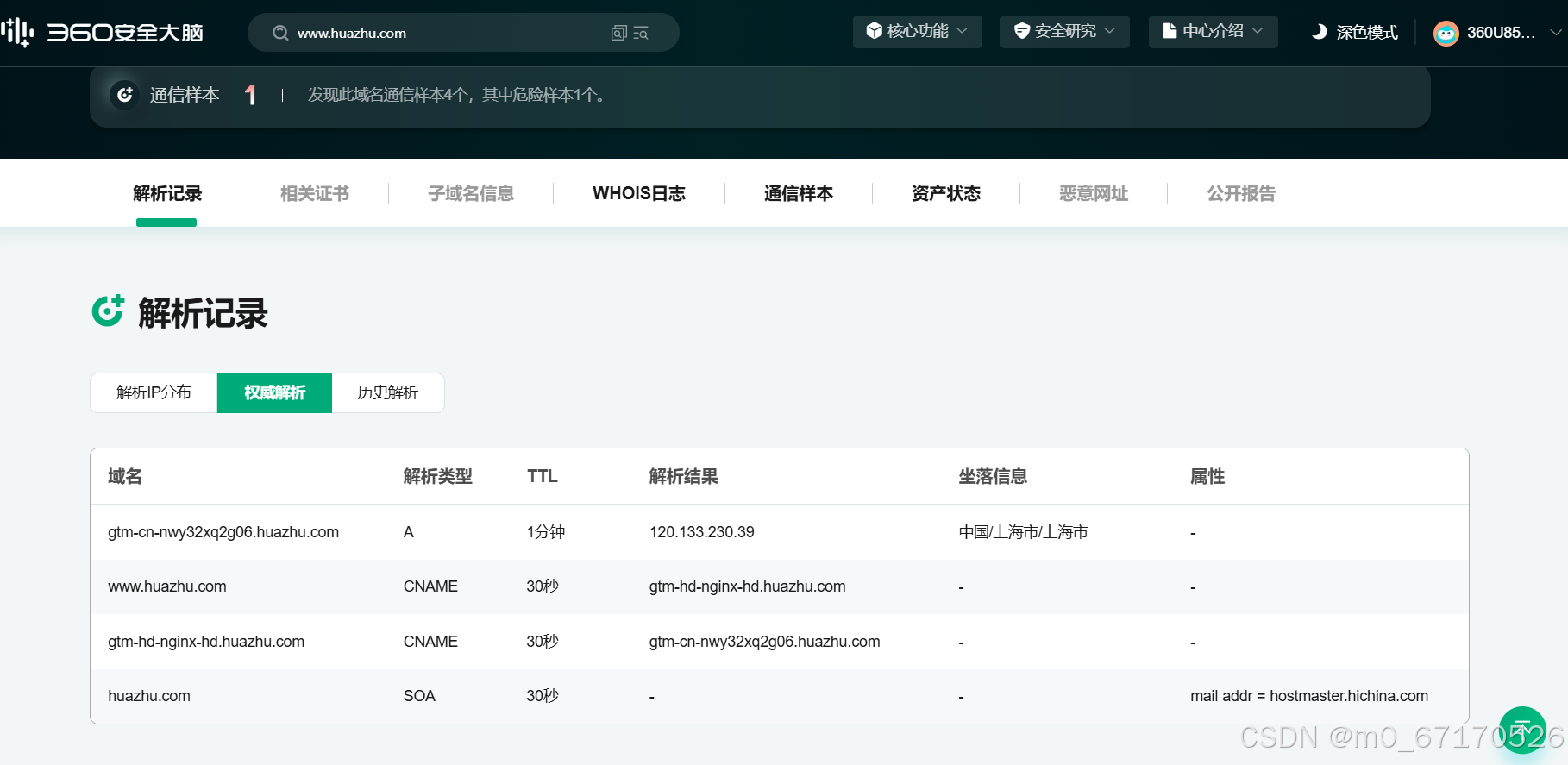
Task: Switch to the 通信样本 tab
Action: [x=799, y=193]
